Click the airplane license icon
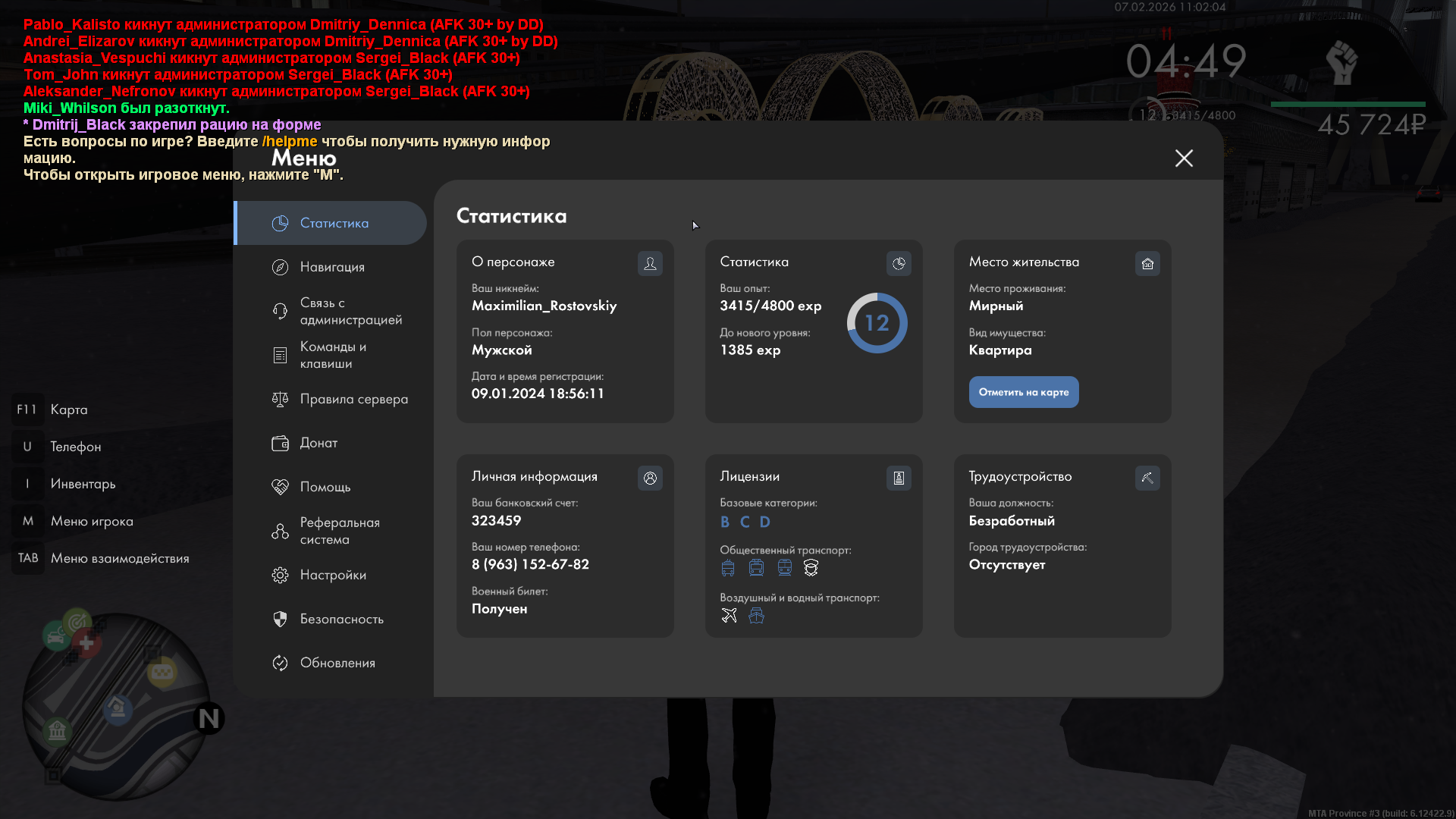This screenshot has width=1456, height=819. click(x=729, y=616)
